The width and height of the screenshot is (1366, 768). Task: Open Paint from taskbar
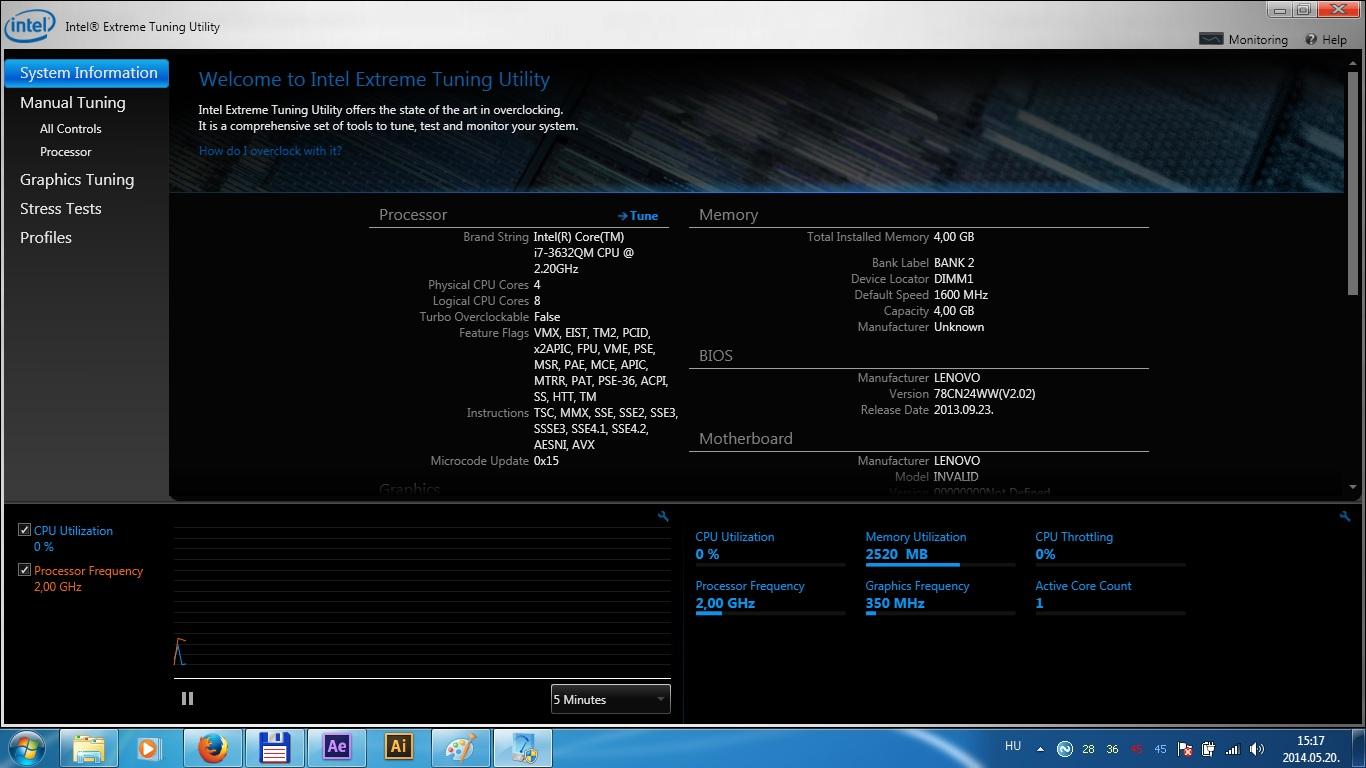(x=461, y=748)
